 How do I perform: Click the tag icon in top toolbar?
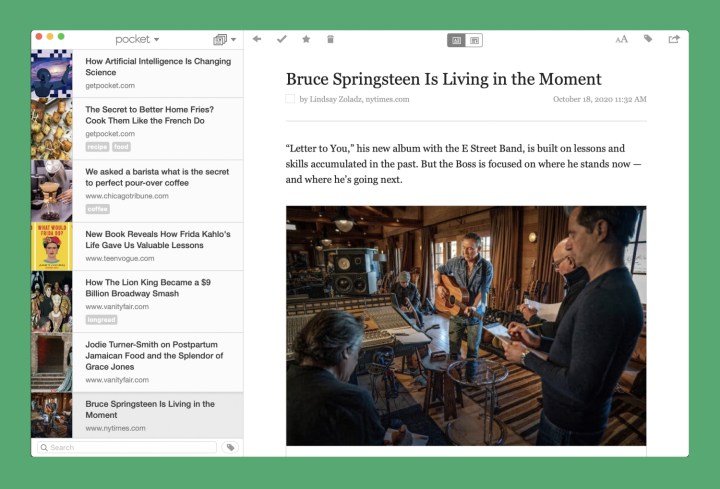coord(648,39)
